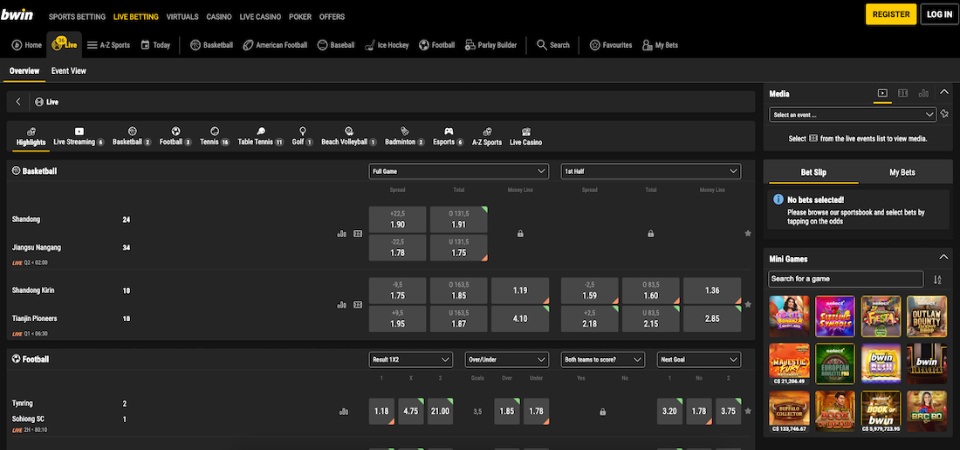Open the Result 1X2 dropdown
The width and height of the screenshot is (960, 450).
(411, 359)
